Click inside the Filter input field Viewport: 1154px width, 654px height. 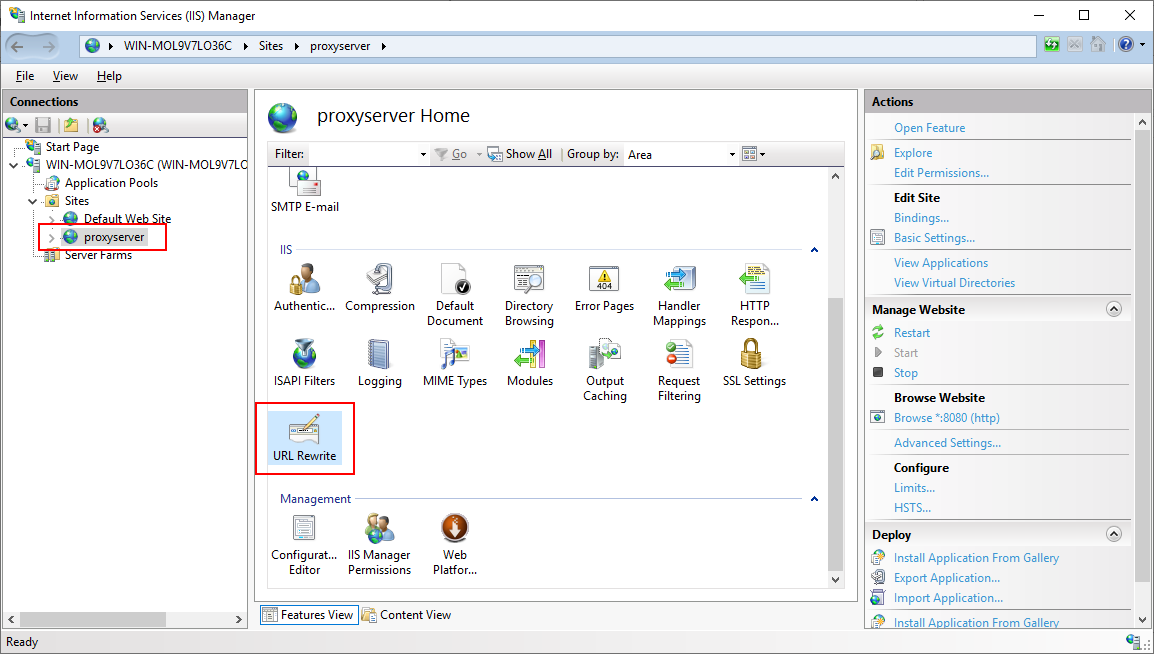365,155
